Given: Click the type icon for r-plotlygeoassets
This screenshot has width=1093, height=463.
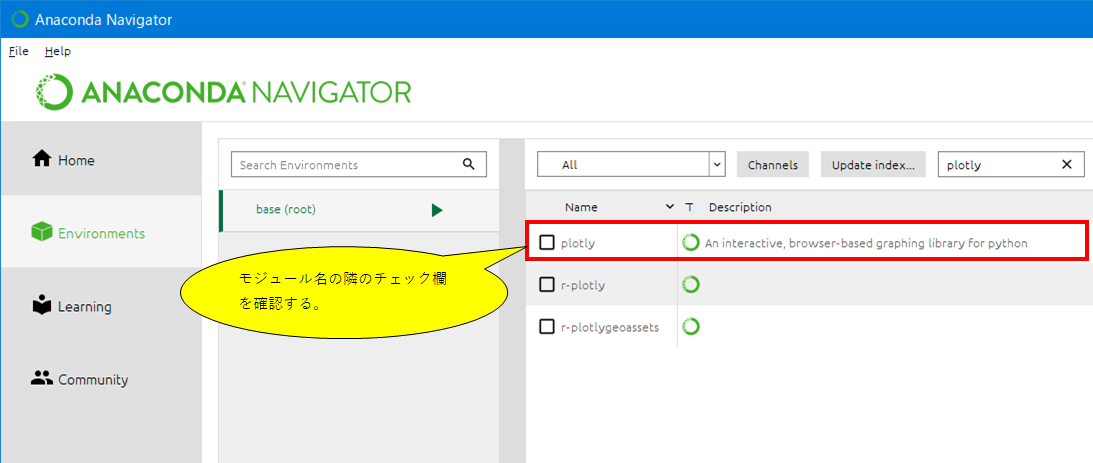Looking at the screenshot, I should [691, 326].
